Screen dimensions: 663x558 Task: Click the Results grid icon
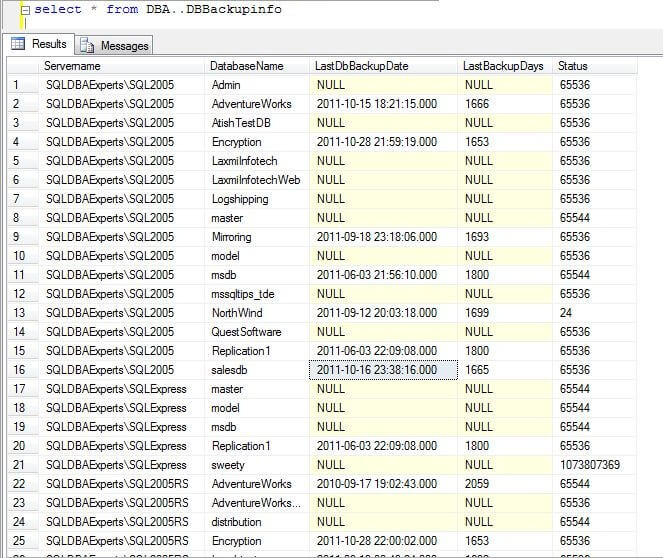18,44
